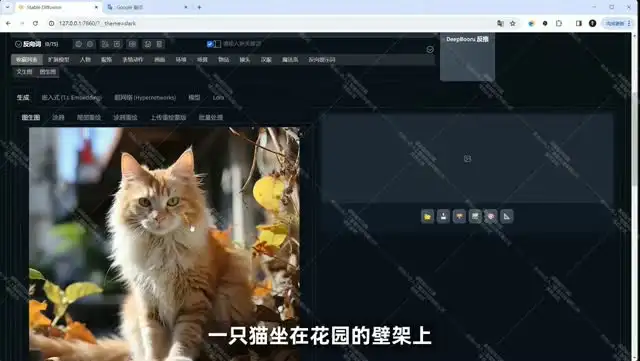The height and width of the screenshot is (361, 640).
Task: Go back with the browser back arrow
Action: (x=8, y=24)
